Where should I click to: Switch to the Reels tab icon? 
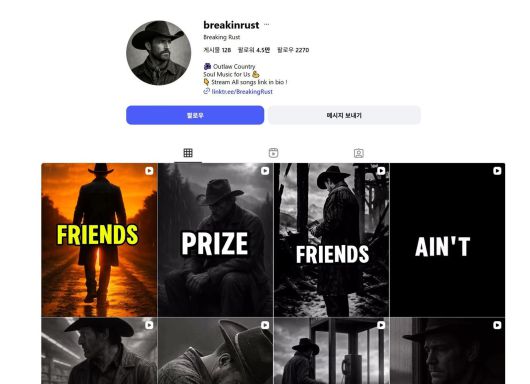point(273,153)
